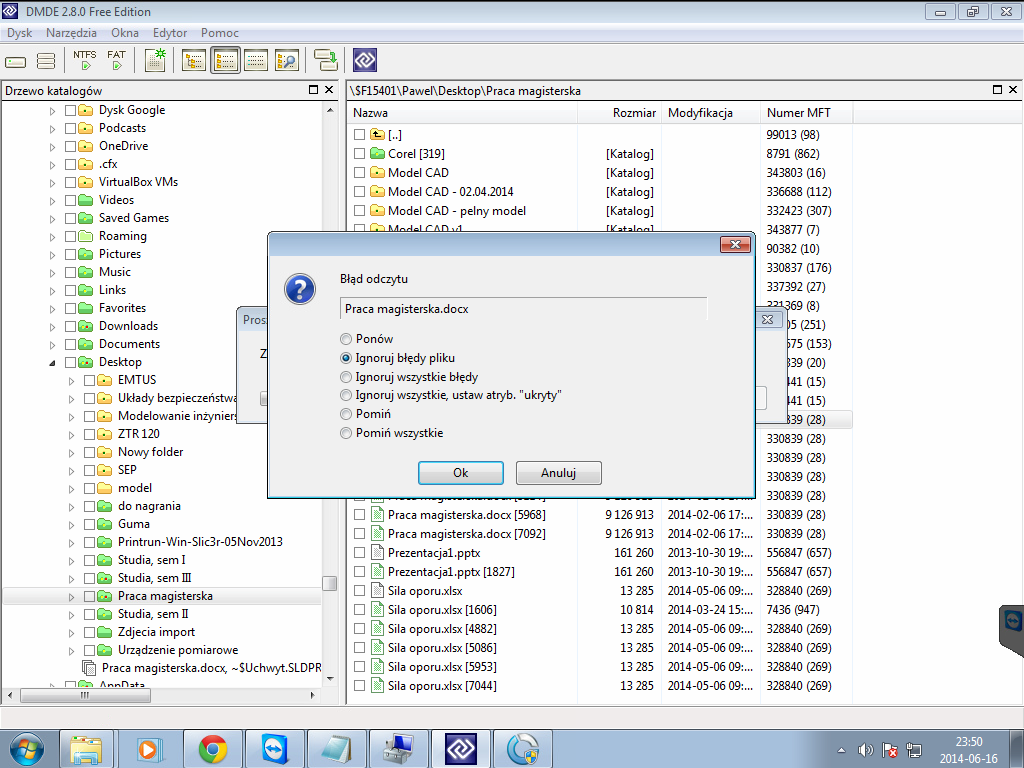Maximize the Drzewo katalogów panel

tap(313, 89)
